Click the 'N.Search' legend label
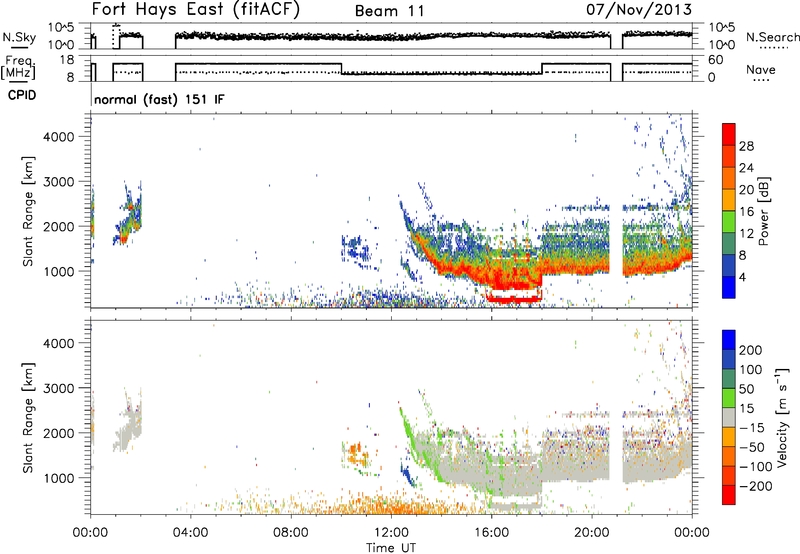Viewport: 800px width, 554px height. tap(772, 37)
